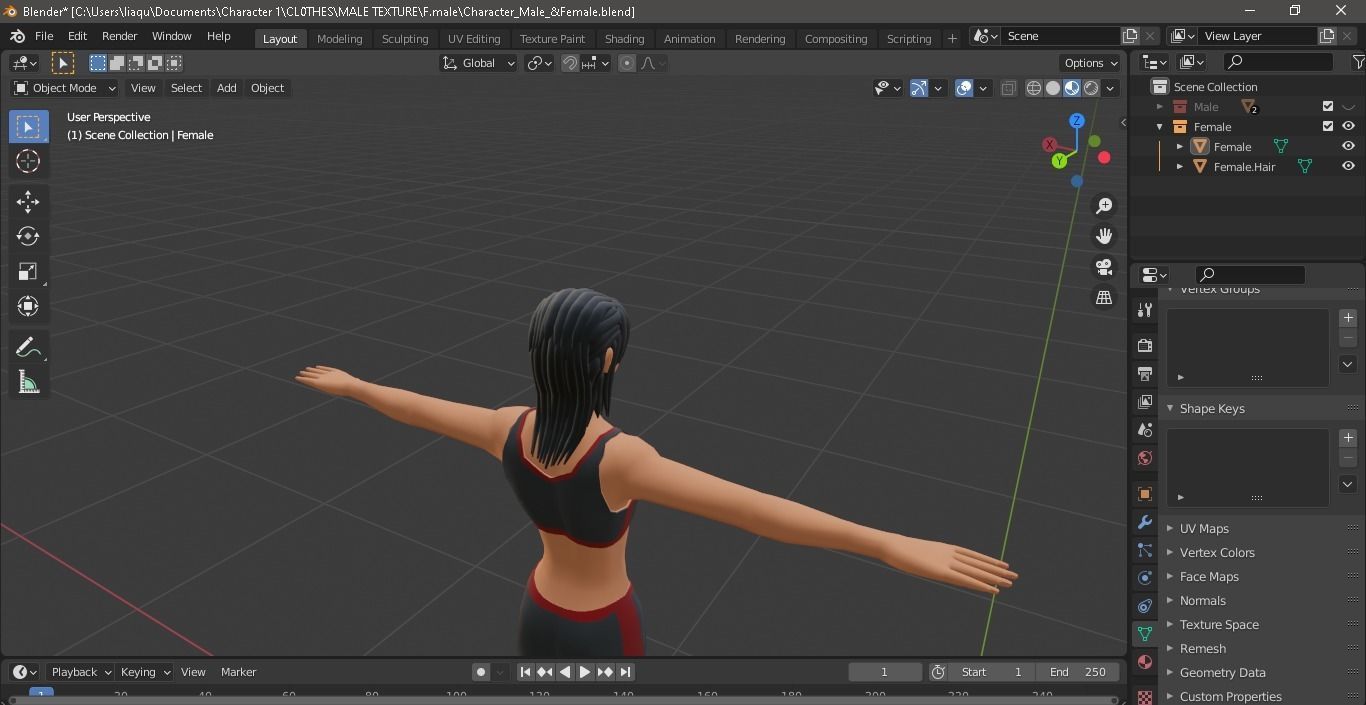Toggle viewport gizmos display
Screen dimensions: 1366x705
pyautogui.click(x=919, y=88)
